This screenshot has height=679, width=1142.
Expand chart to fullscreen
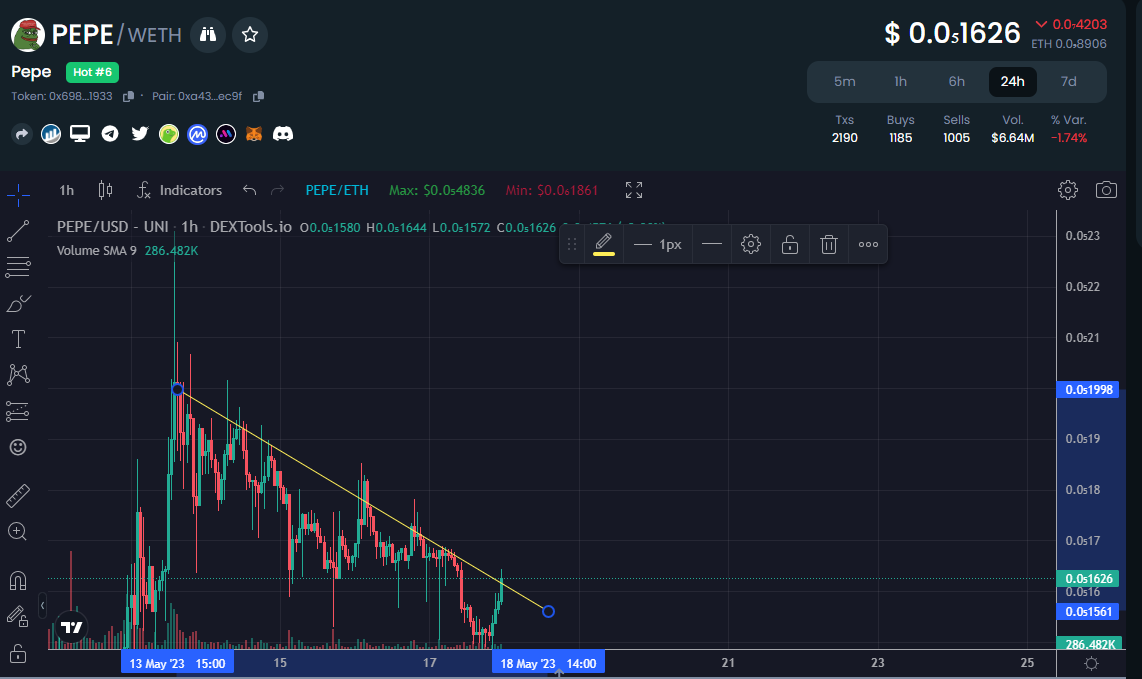[x=634, y=190]
